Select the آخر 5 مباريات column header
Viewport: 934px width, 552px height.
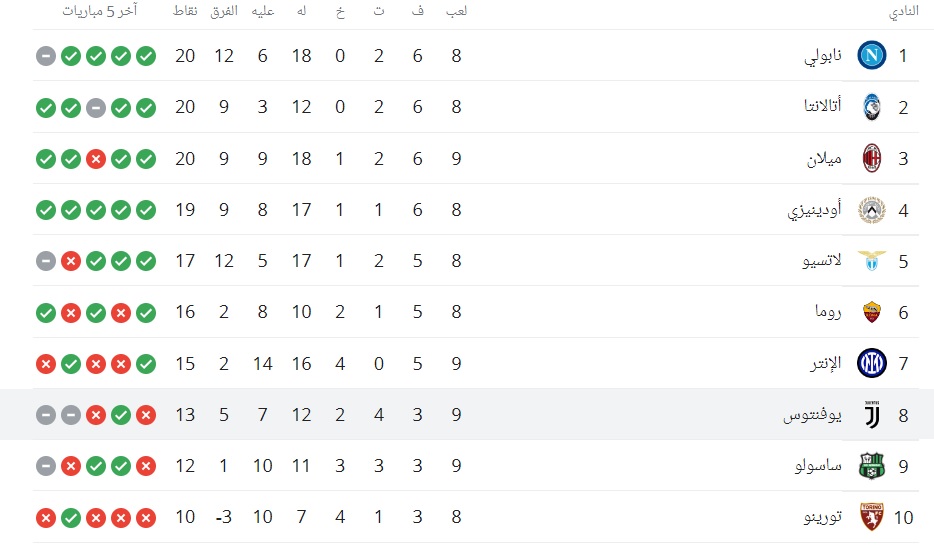coord(100,11)
